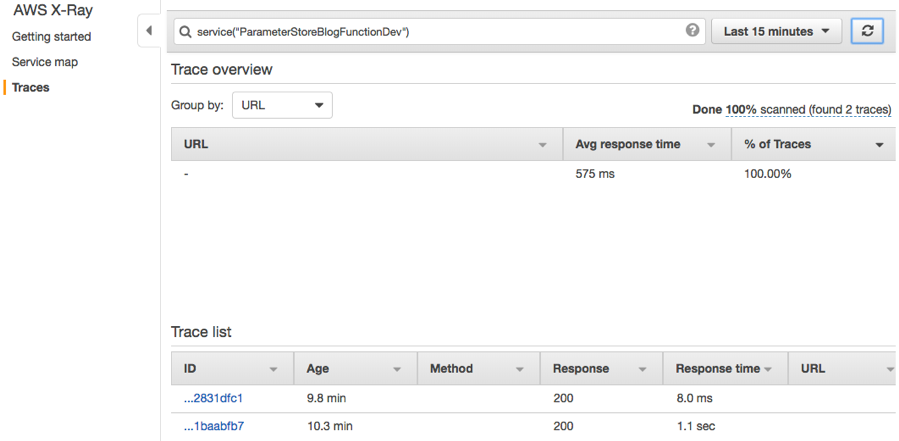Click the Trace overview heading
Image resolution: width=899 pixels, height=441 pixels.
[x=222, y=70]
